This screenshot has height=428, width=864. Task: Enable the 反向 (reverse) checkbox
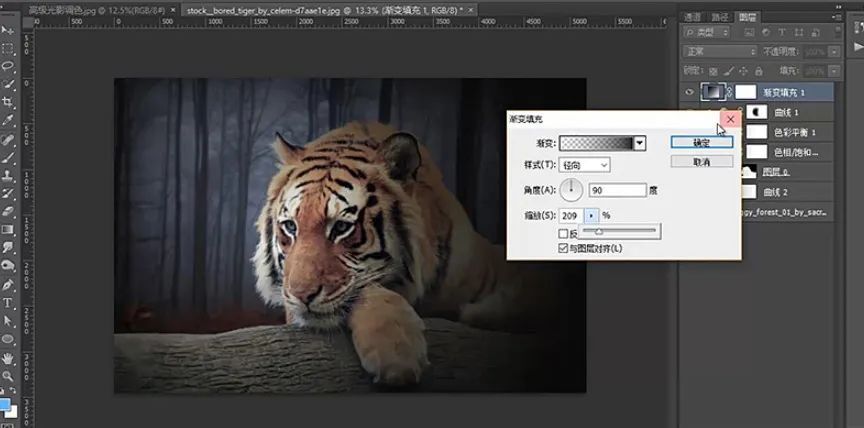[x=563, y=234]
